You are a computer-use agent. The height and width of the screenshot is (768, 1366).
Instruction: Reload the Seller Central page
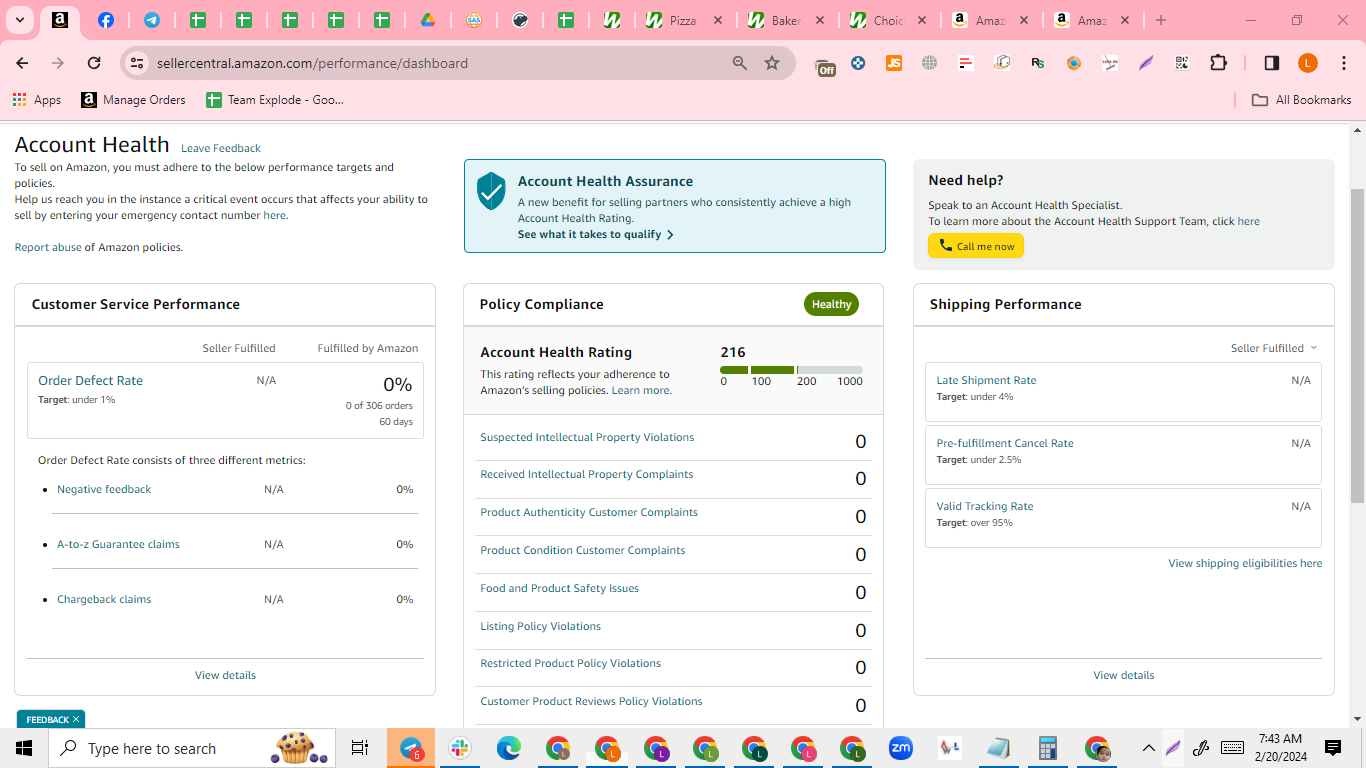[94, 63]
